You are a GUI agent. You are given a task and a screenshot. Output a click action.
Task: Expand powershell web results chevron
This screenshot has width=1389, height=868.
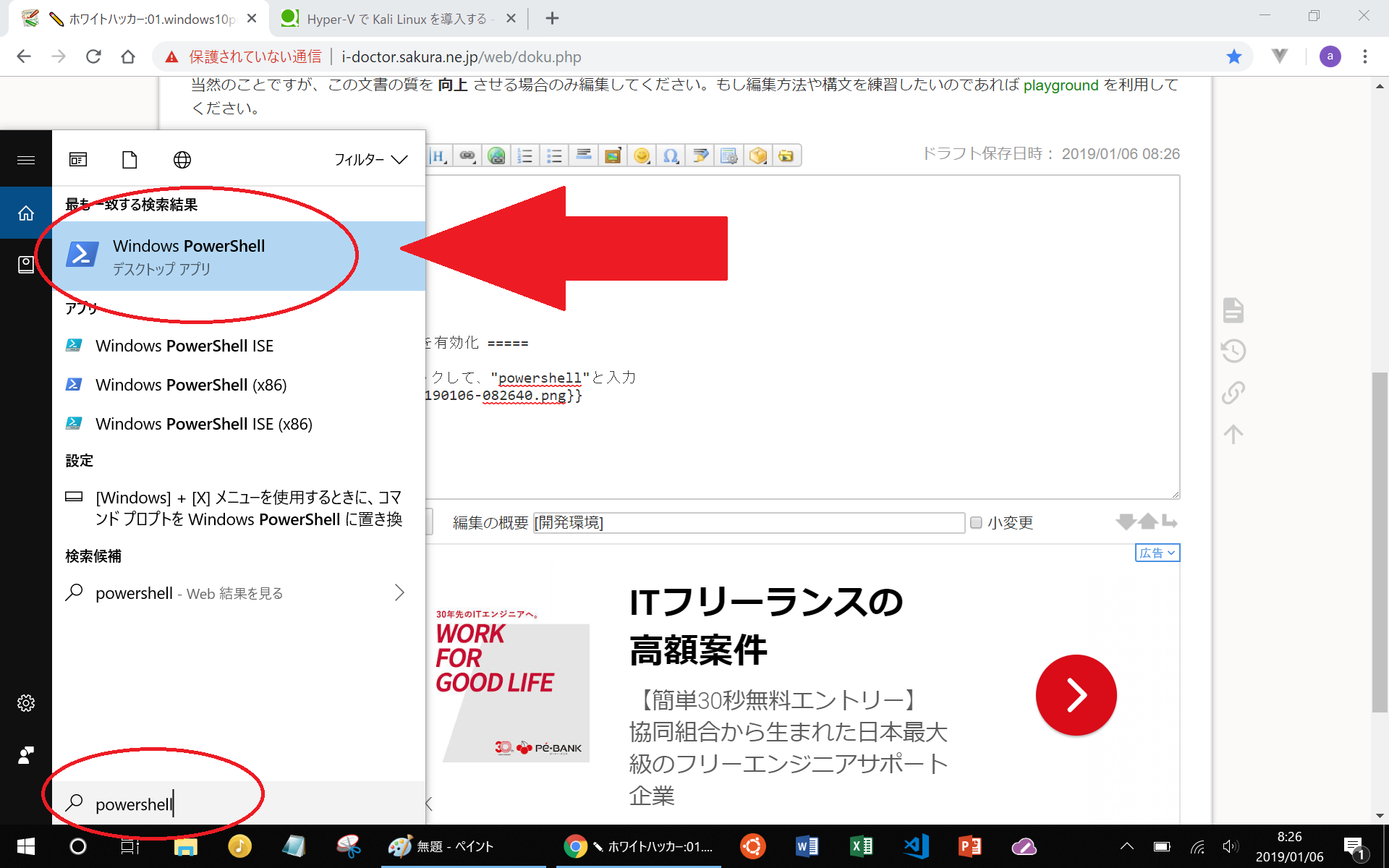point(399,593)
